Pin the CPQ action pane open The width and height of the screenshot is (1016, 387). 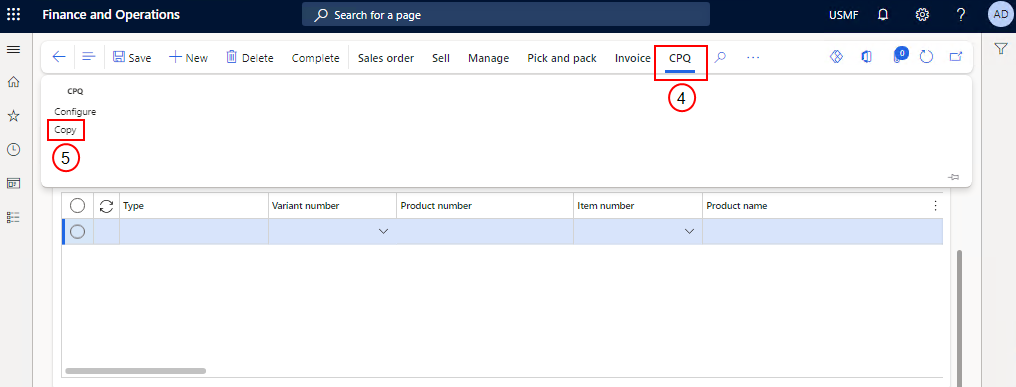click(953, 177)
